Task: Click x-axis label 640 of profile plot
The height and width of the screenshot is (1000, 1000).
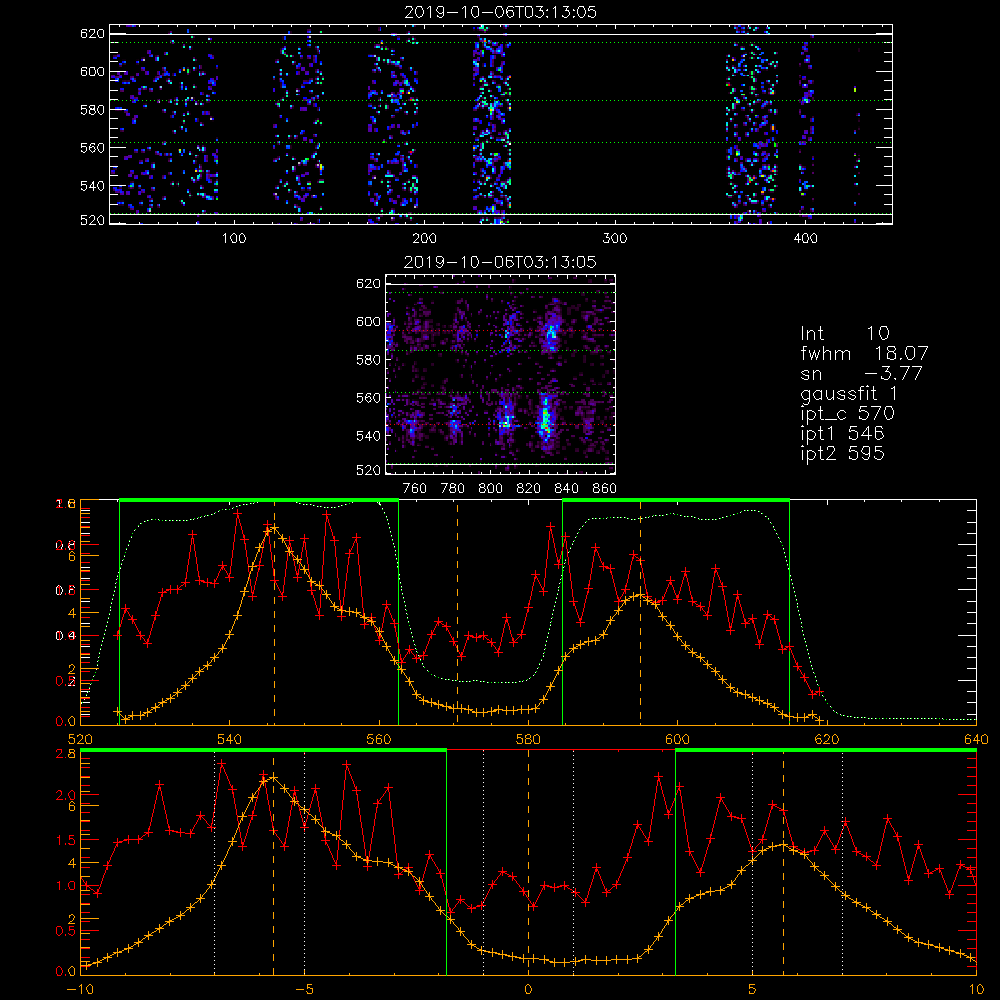Action: pyautogui.click(x=976, y=739)
